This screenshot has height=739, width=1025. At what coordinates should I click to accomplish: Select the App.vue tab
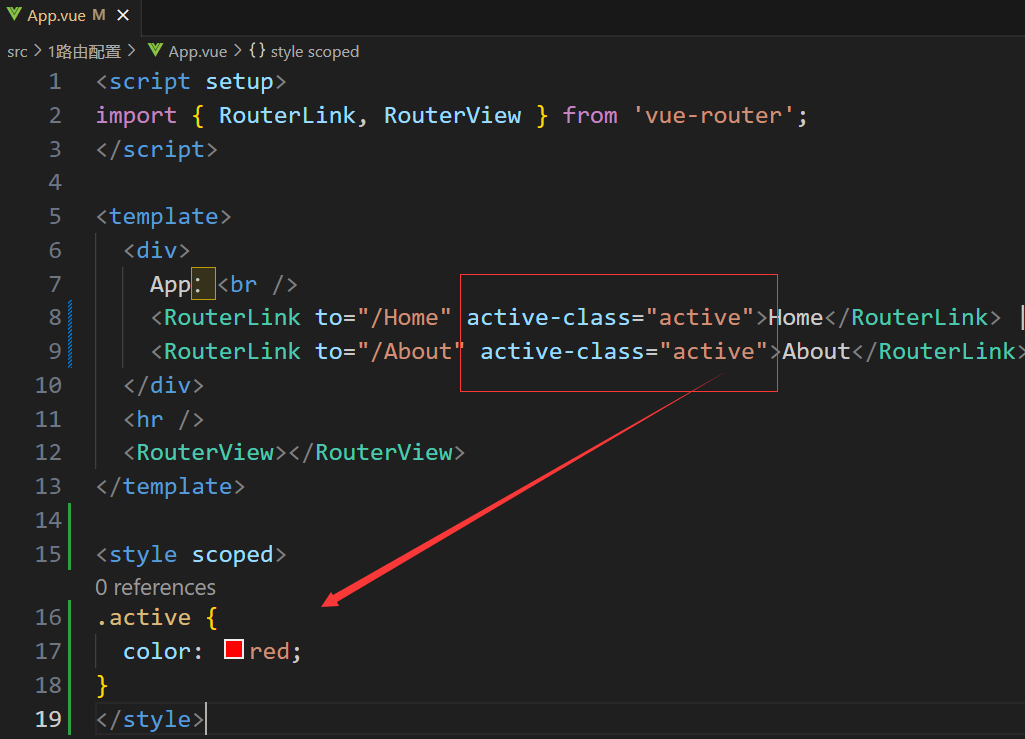(x=70, y=15)
